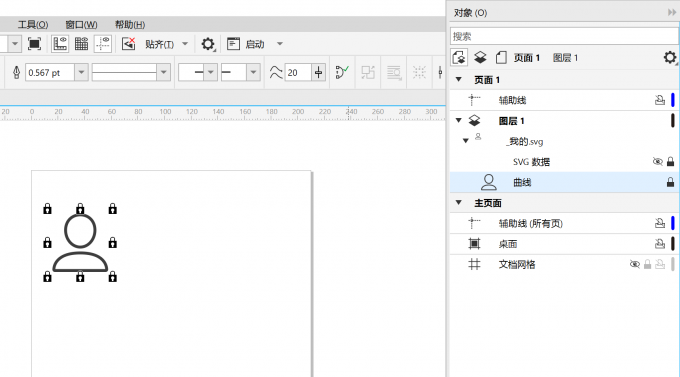Unlock the 曲线 object via its lock icon
This screenshot has height=377, width=680.
coord(670,182)
